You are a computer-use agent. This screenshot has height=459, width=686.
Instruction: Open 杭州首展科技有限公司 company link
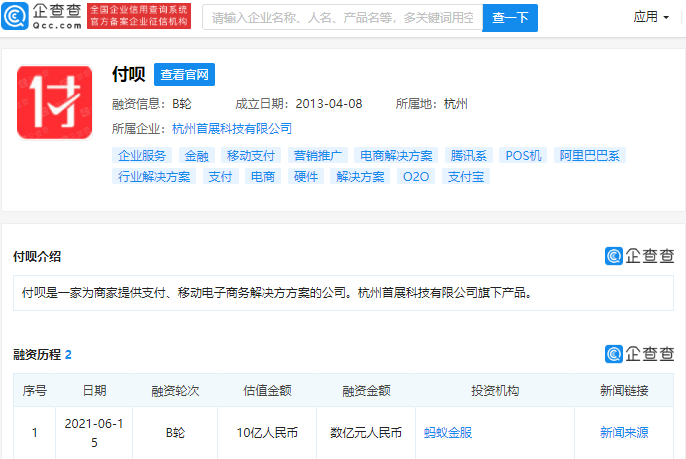point(232,129)
